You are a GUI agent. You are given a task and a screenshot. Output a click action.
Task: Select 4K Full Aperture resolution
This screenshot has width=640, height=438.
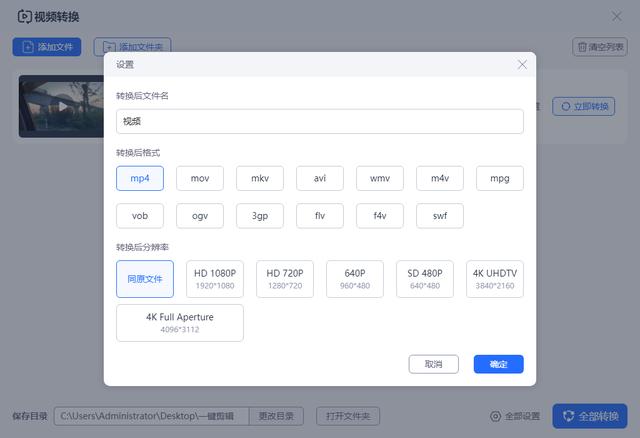point(180,323)
